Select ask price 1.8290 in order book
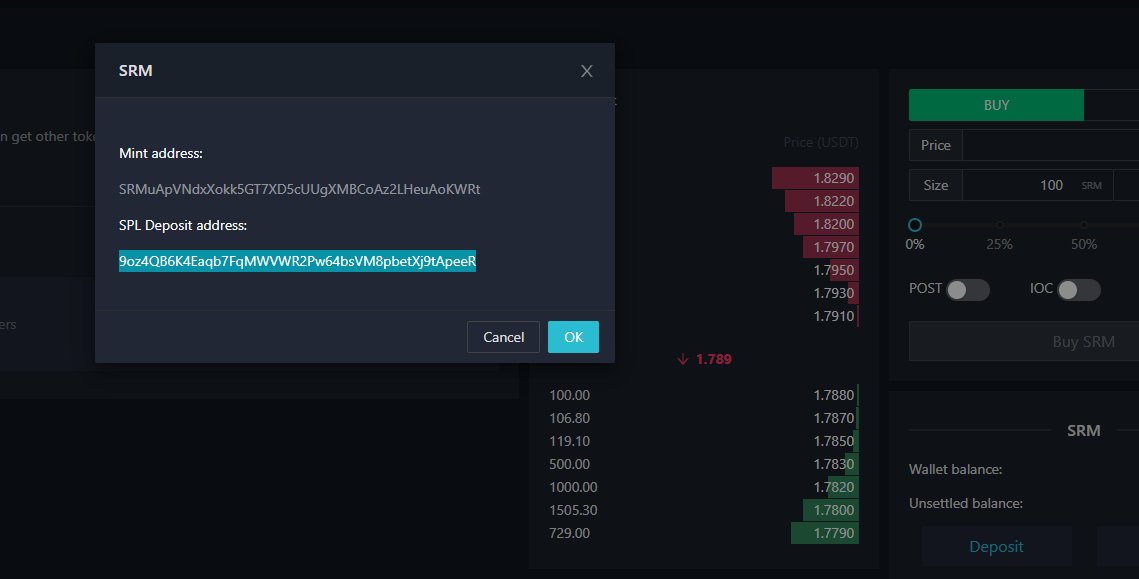The height and width of the screenshot is (579, 1139). pyautogui.click(x=834, y=178)
